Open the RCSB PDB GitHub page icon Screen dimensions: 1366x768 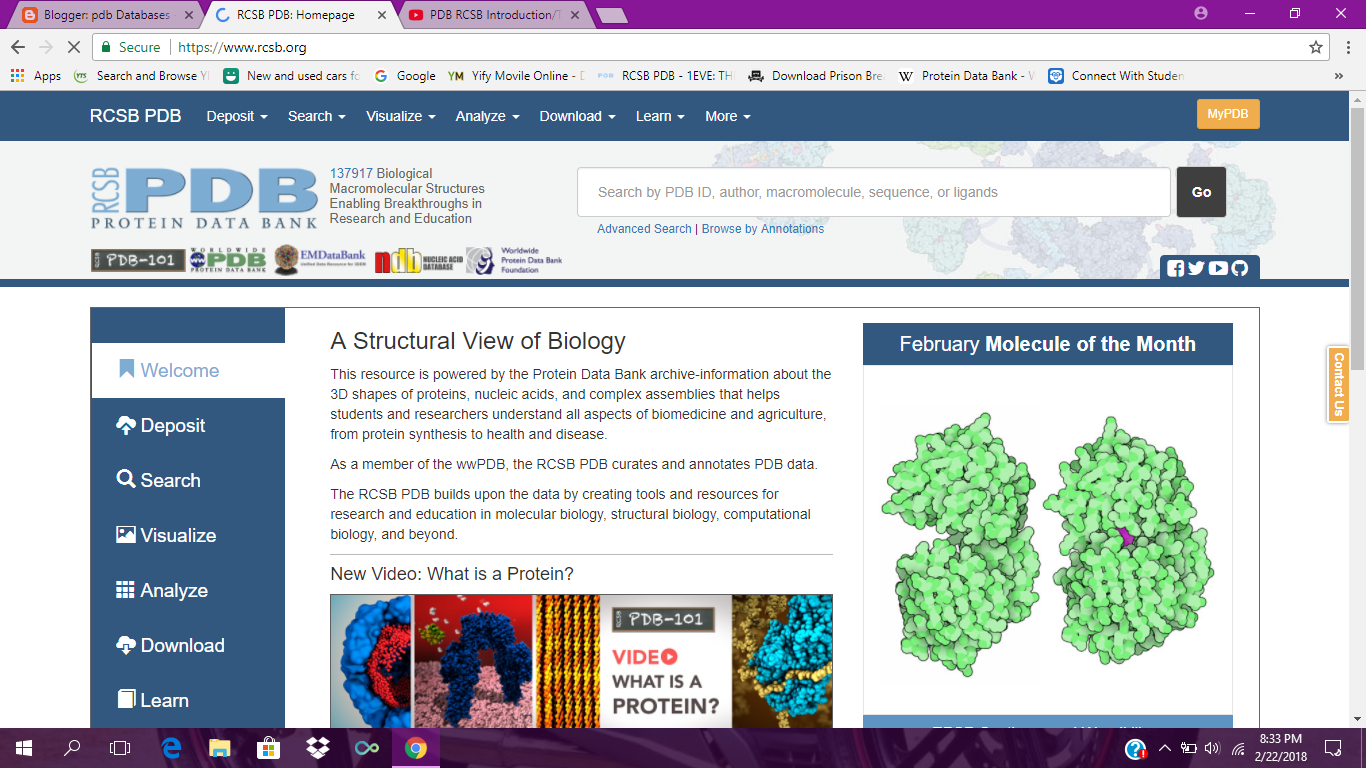point(1240,268)
